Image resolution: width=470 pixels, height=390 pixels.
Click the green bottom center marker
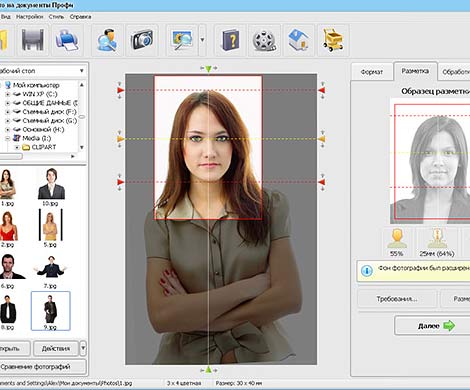pos(208,370)
